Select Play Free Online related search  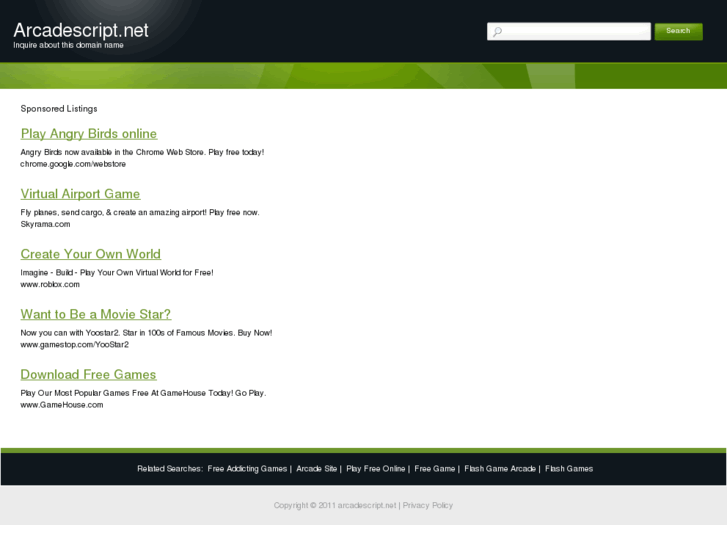click(x=376, y=469)
